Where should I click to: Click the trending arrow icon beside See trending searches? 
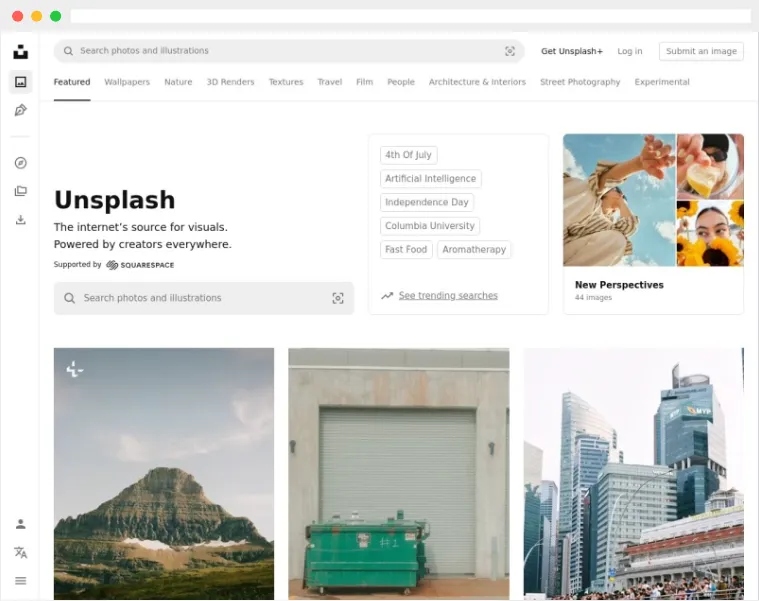[x=387, y=296]
